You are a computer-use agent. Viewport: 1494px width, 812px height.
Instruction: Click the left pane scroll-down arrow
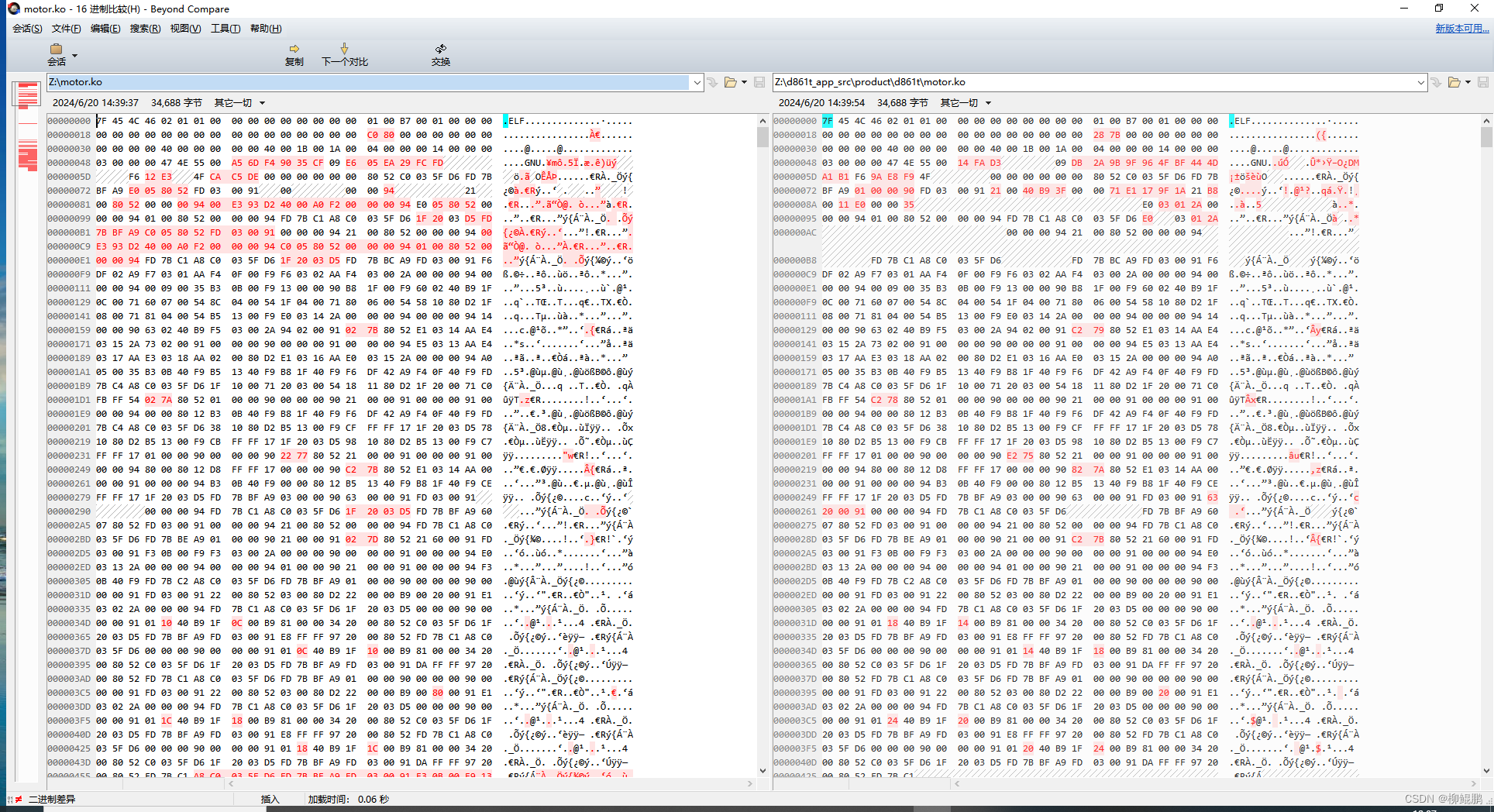762,771
